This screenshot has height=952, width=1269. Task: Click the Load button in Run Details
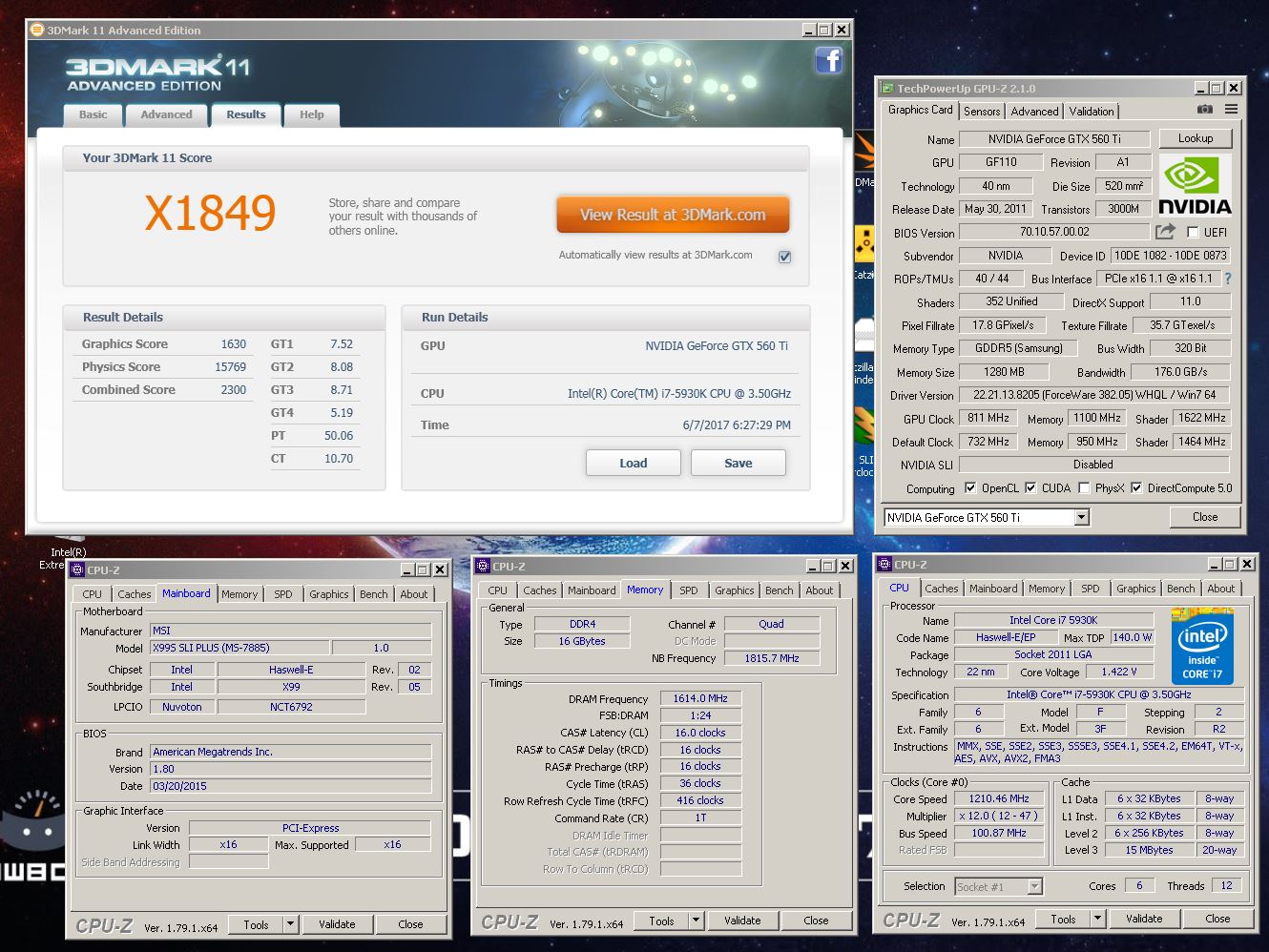[x=633, y=463]
